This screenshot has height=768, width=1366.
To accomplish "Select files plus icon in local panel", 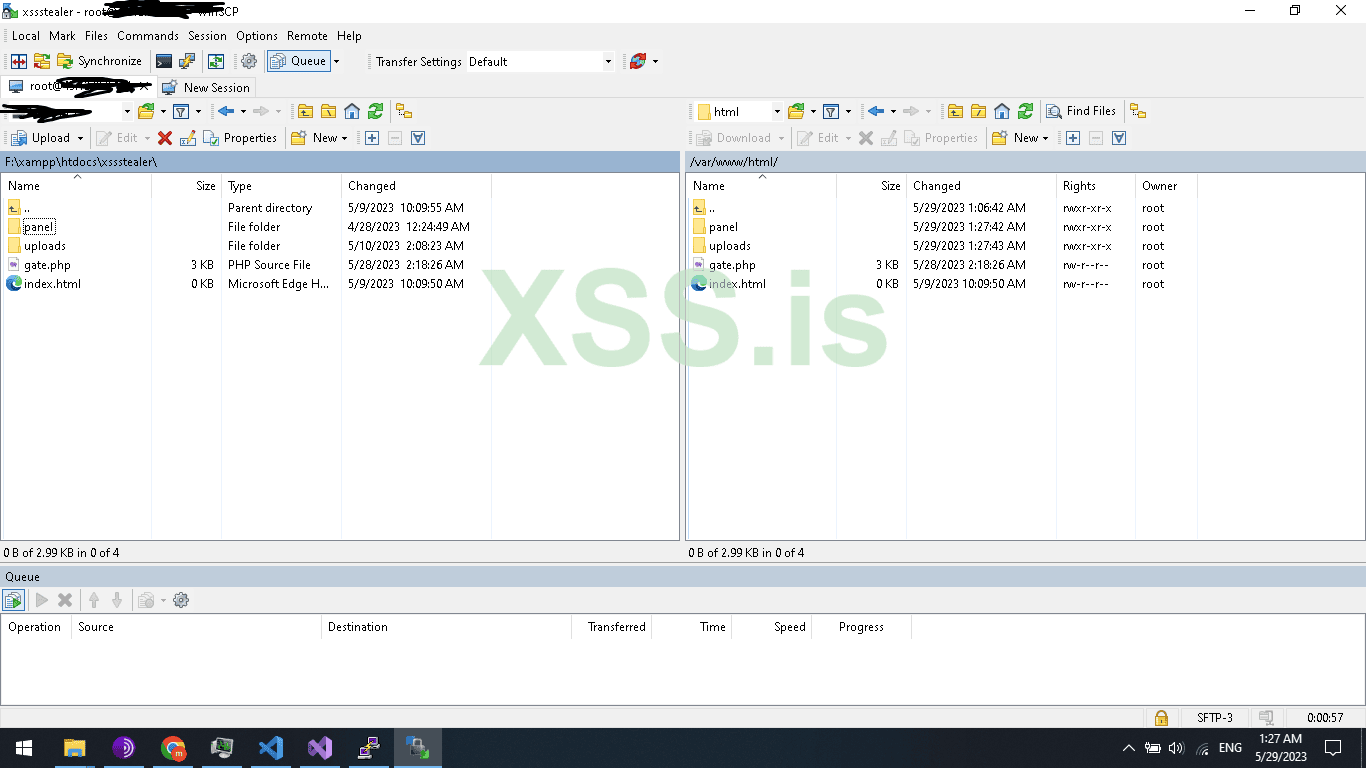I will [372, 138].
